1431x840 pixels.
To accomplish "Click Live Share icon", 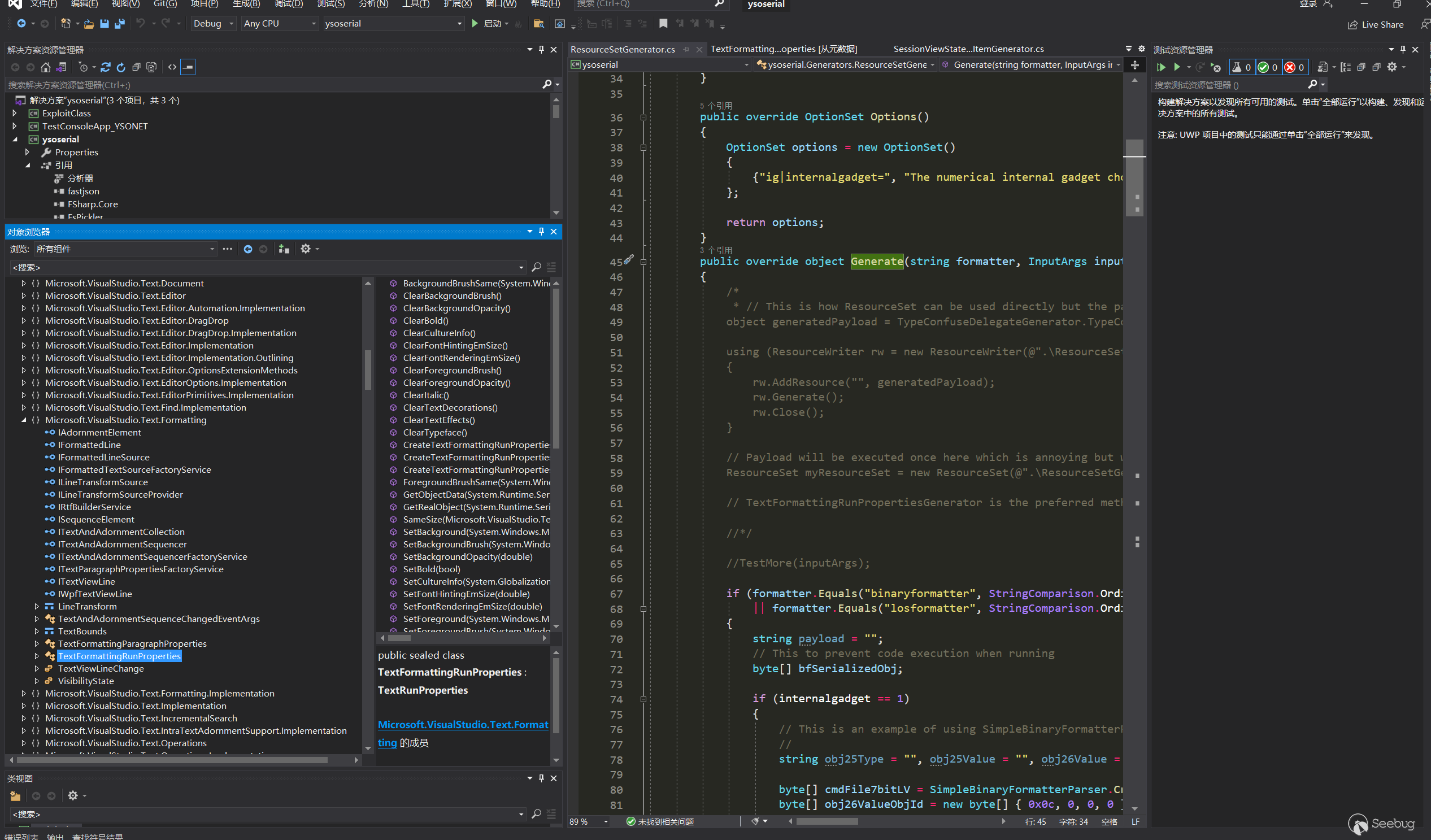I will tap(1352, 24).
